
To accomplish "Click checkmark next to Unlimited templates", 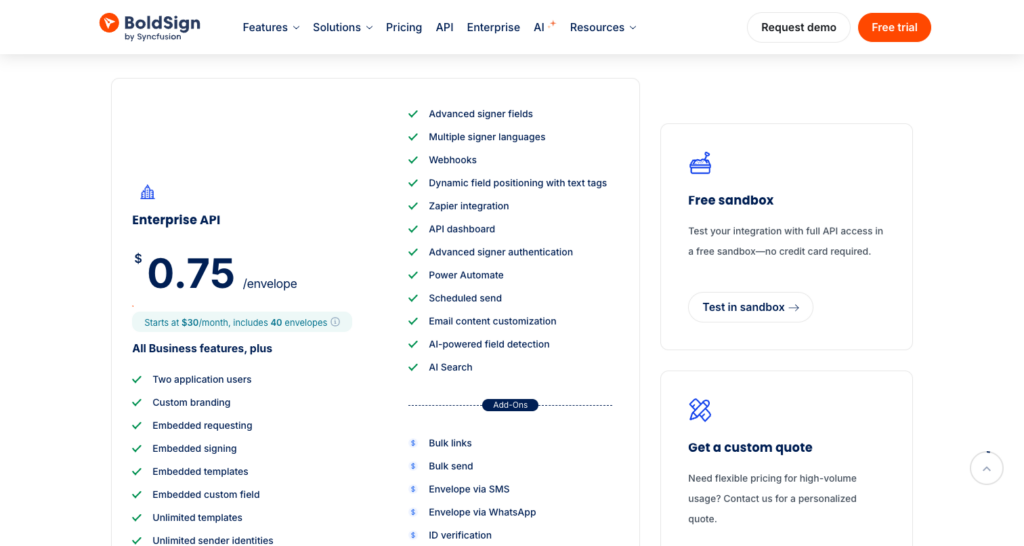I will [x=136, y=517].
